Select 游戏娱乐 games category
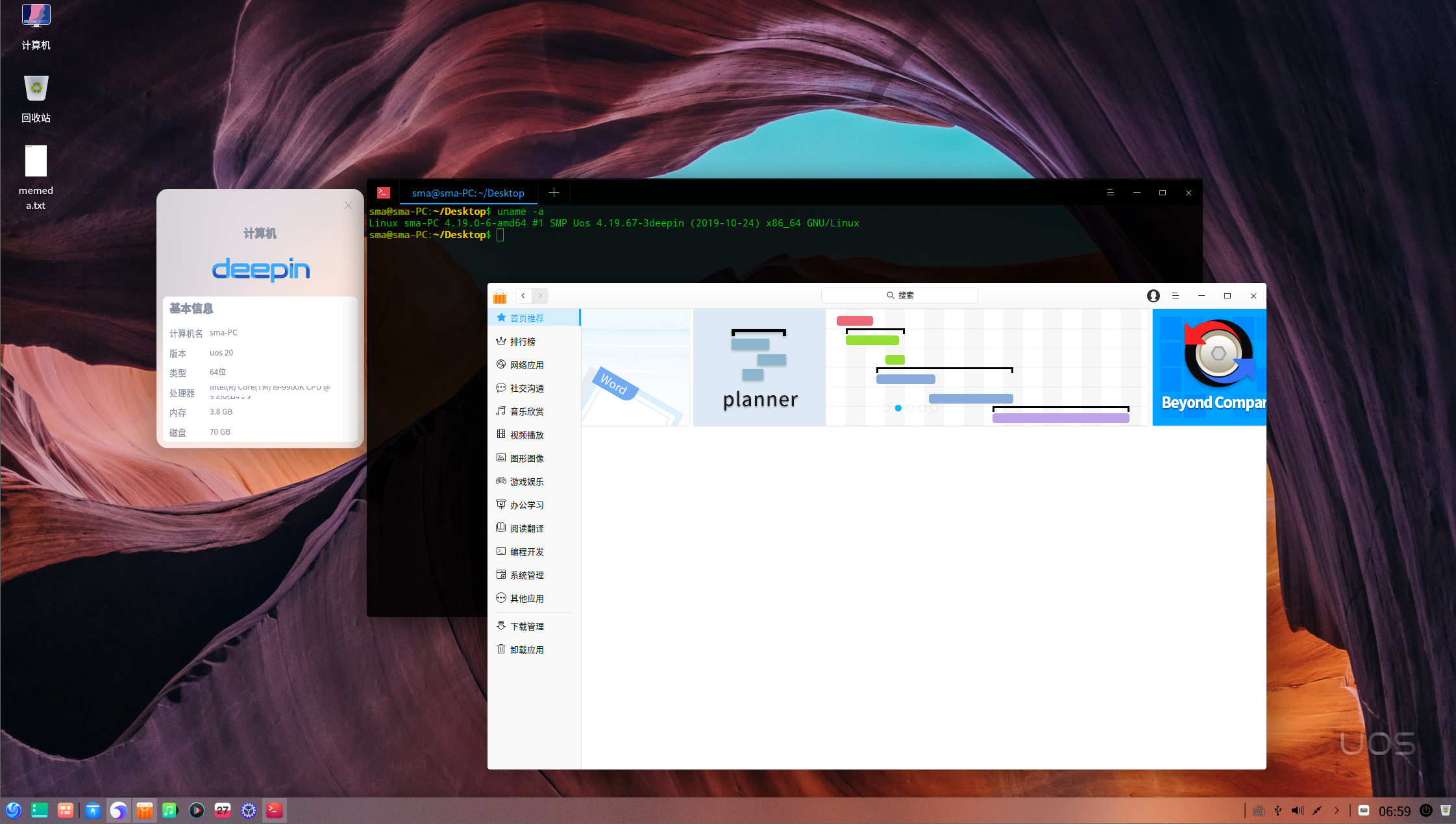Viewport: 1456px width, 824px height. click(x=526, y=481)
